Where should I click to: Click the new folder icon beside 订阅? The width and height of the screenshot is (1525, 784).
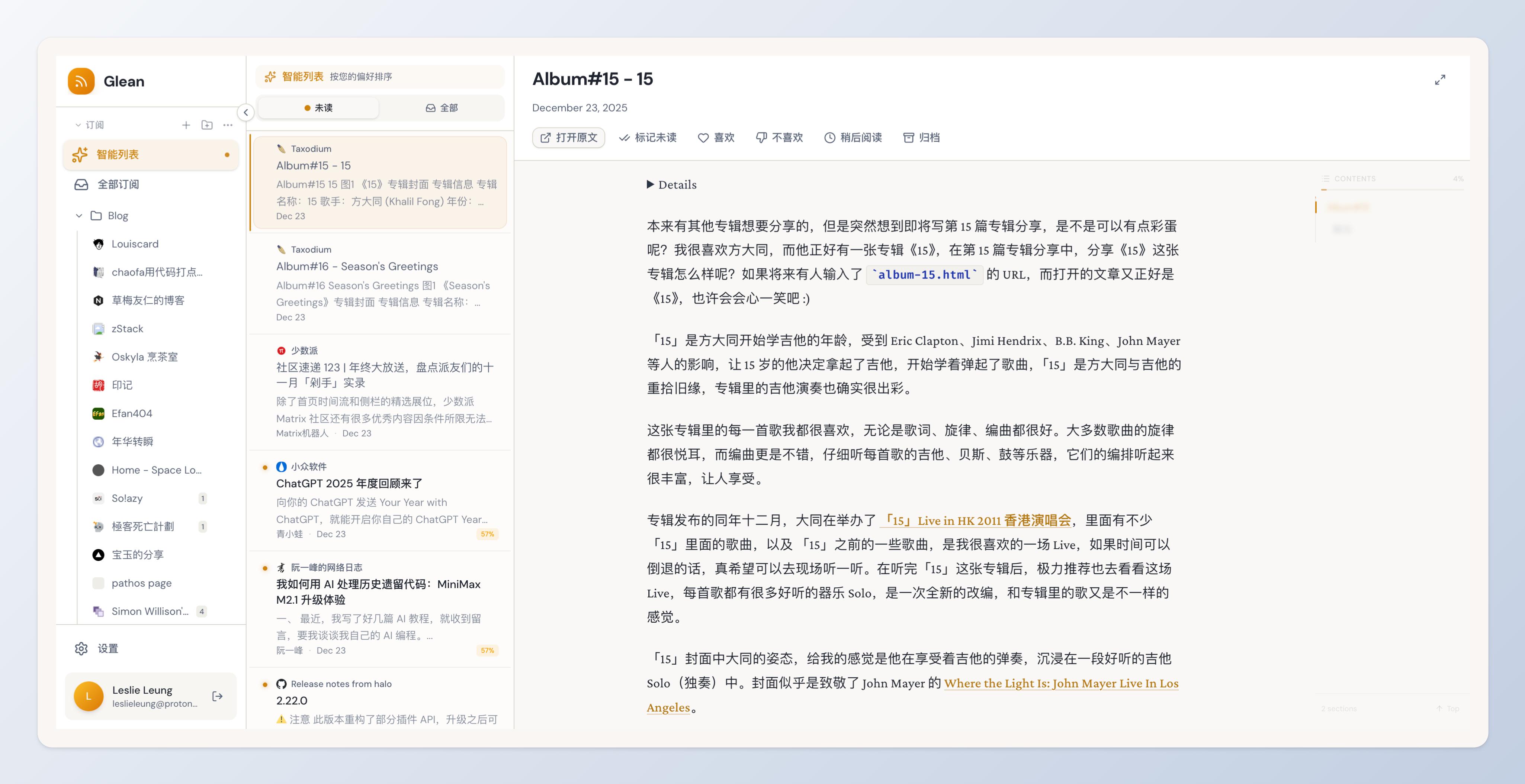tap(206, 124)
